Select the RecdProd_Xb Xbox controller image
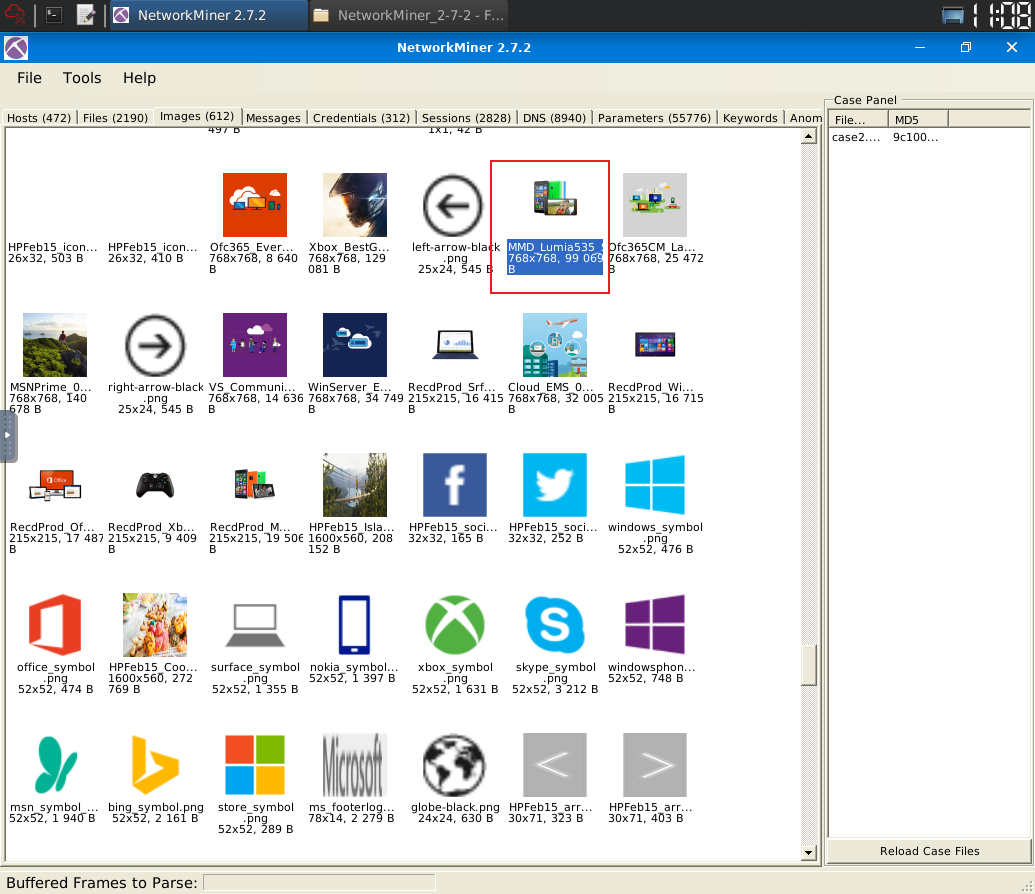The width and height of the screenshot is (1035, 894). pos(155,485)
